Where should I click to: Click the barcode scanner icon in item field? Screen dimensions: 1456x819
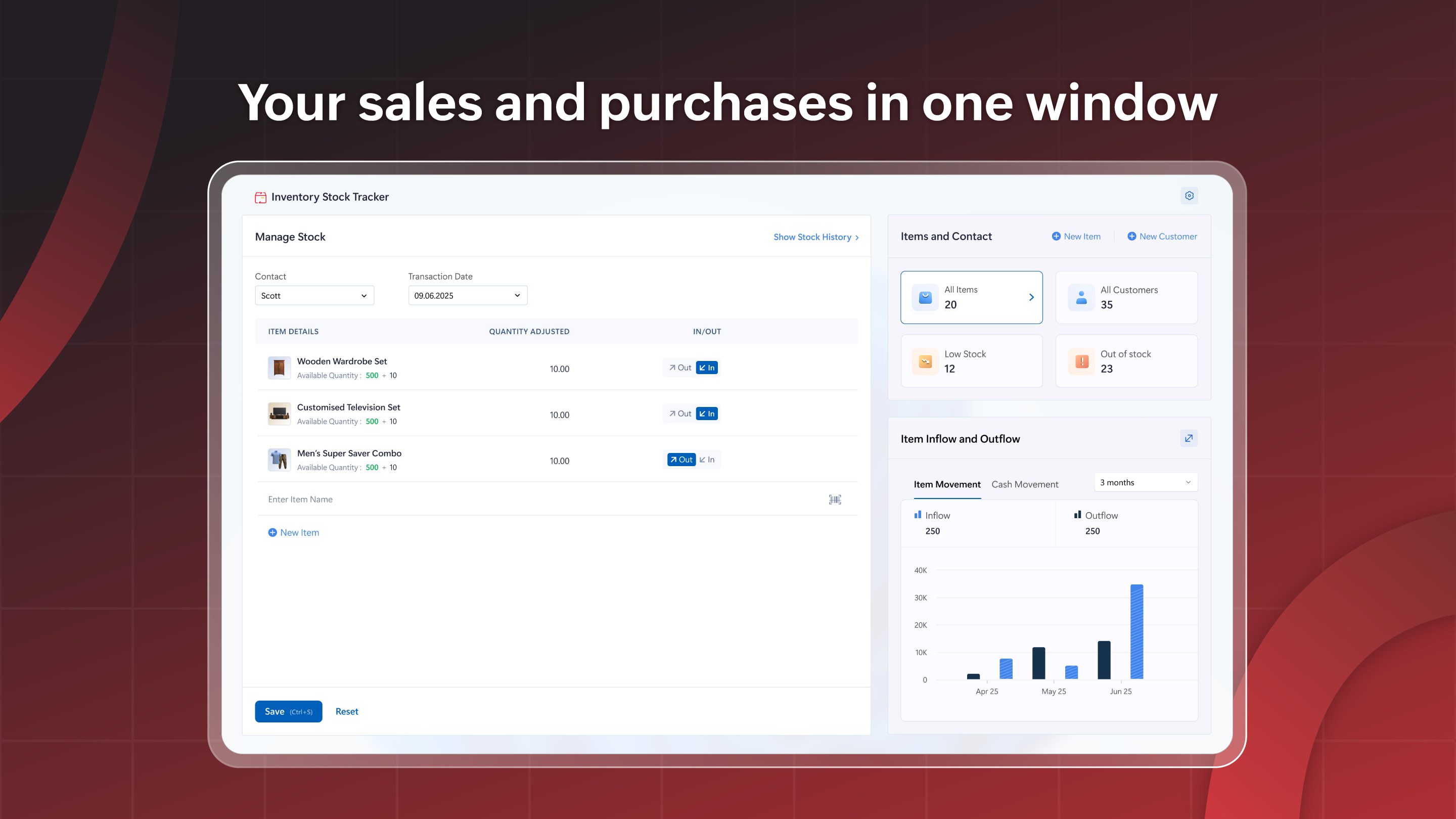coord(835,499)
